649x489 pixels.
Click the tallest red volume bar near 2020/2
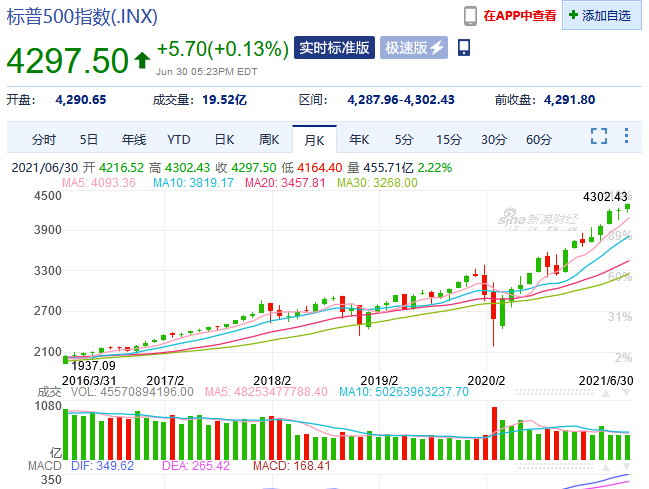point(494,434)
